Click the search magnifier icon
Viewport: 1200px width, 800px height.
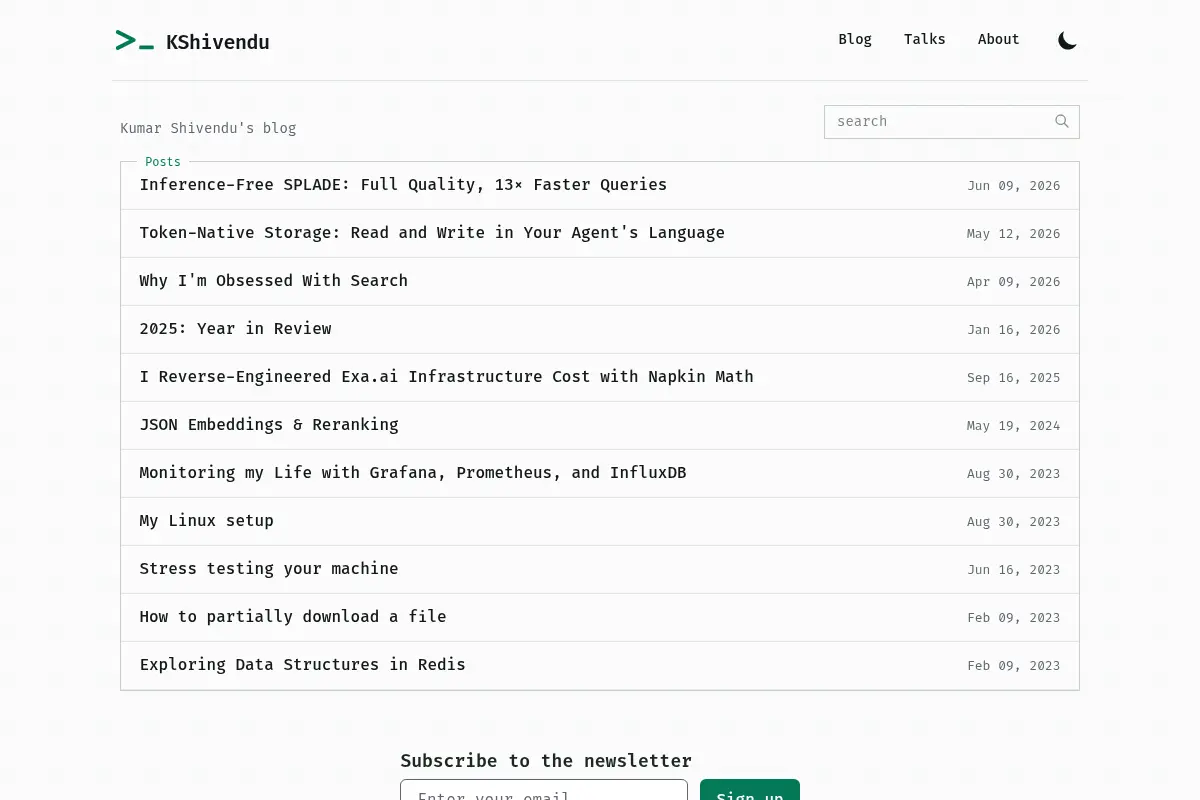1062,122
